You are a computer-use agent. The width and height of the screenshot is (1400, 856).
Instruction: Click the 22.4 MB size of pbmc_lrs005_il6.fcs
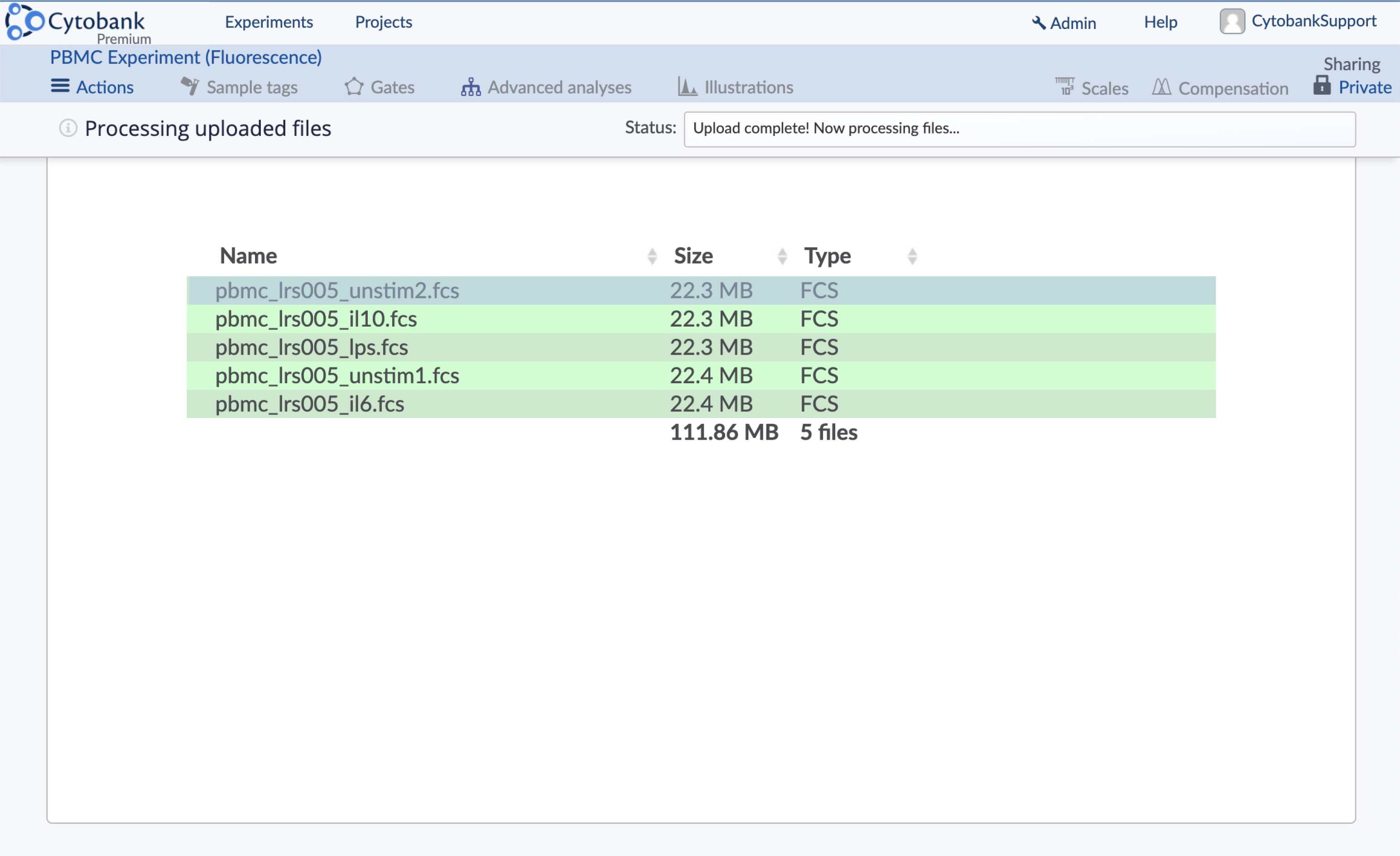tap(711, 404)
